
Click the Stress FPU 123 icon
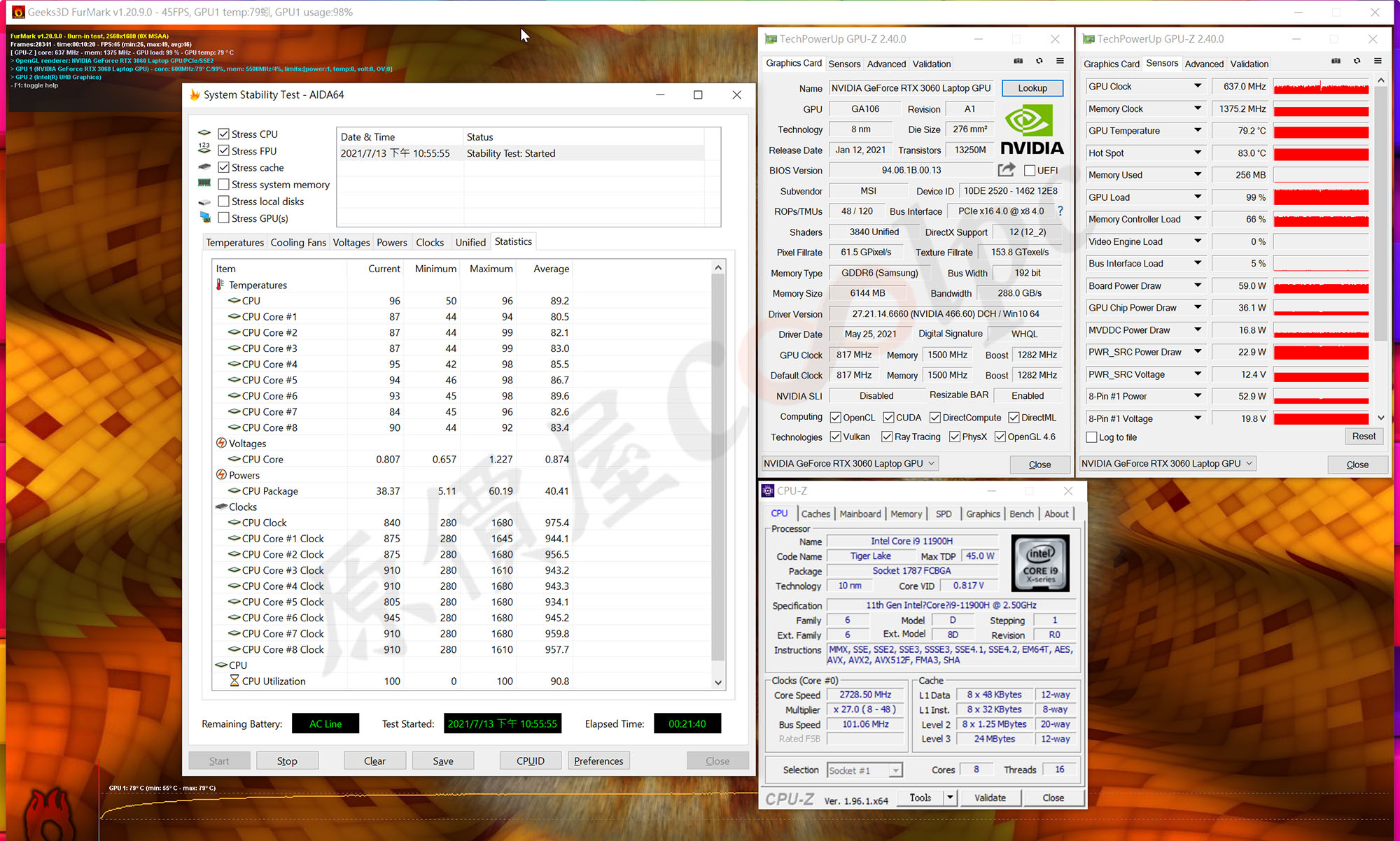(204, 150)
